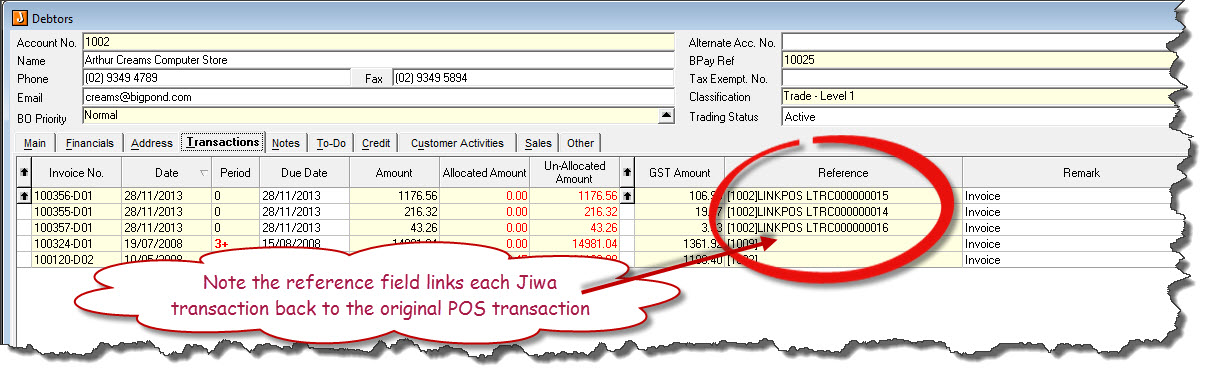
Task: Click the Reference column header
Action: pyautogui.click(x=843, y=173)
